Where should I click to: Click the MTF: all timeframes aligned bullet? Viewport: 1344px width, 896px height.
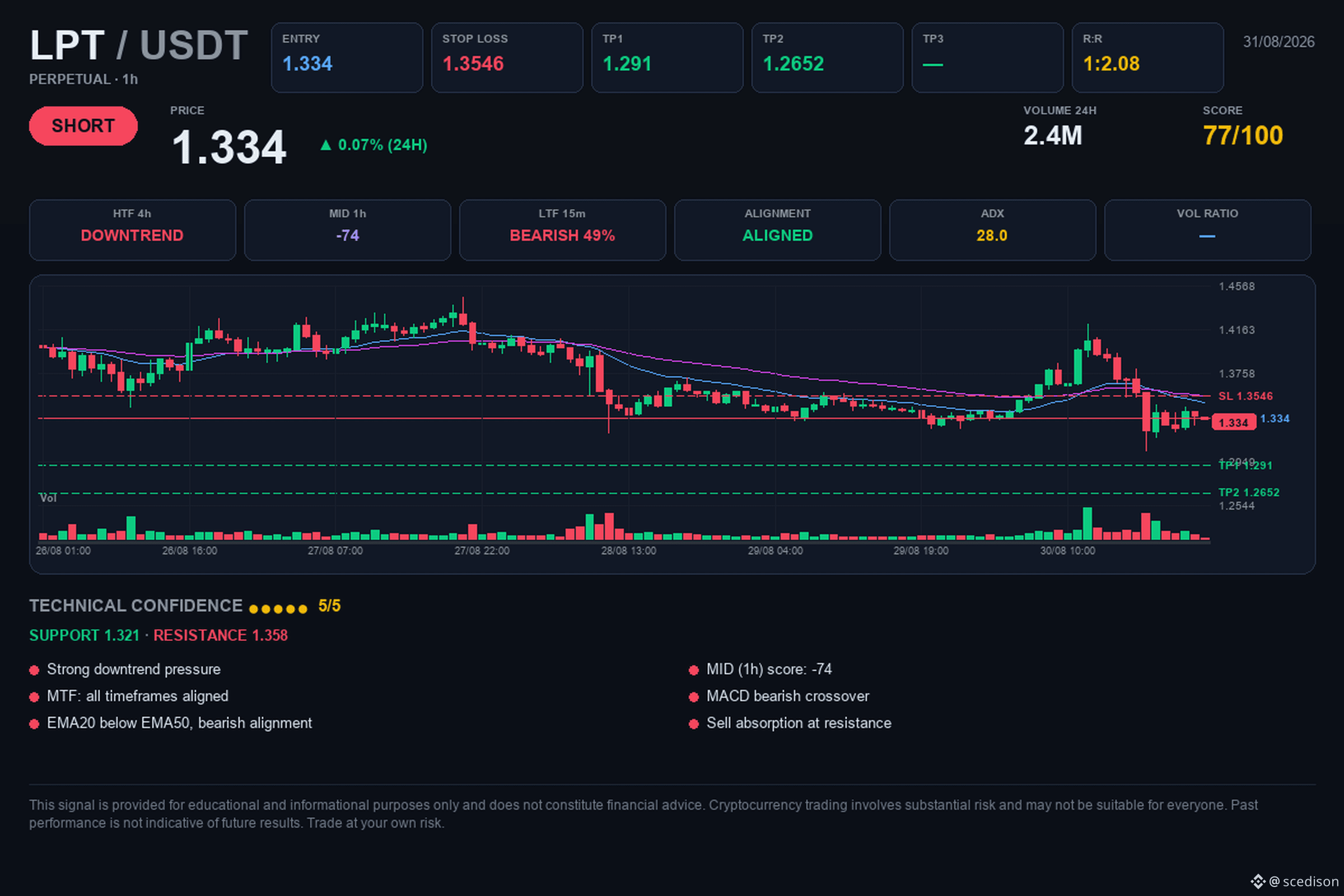(129, 697)
